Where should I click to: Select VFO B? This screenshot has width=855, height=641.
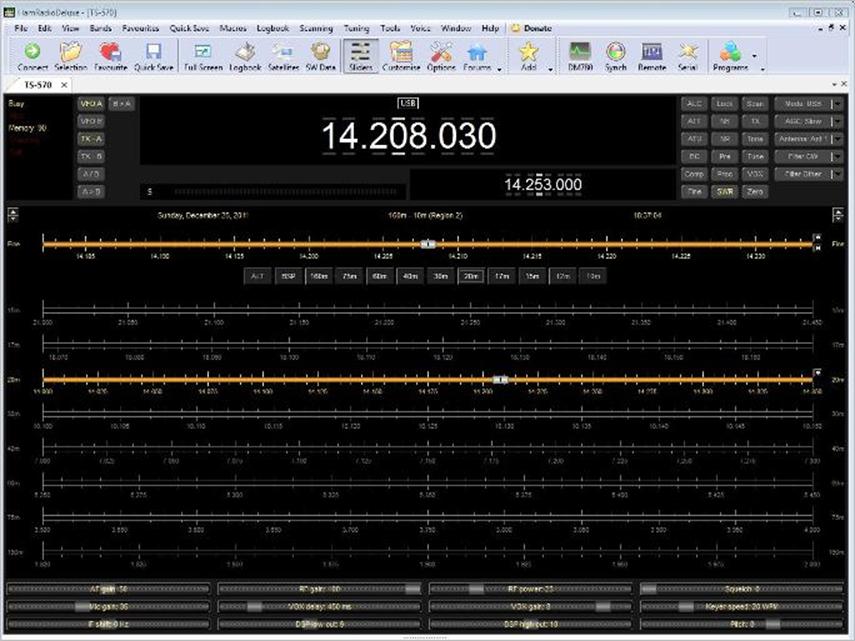point(91,121)
